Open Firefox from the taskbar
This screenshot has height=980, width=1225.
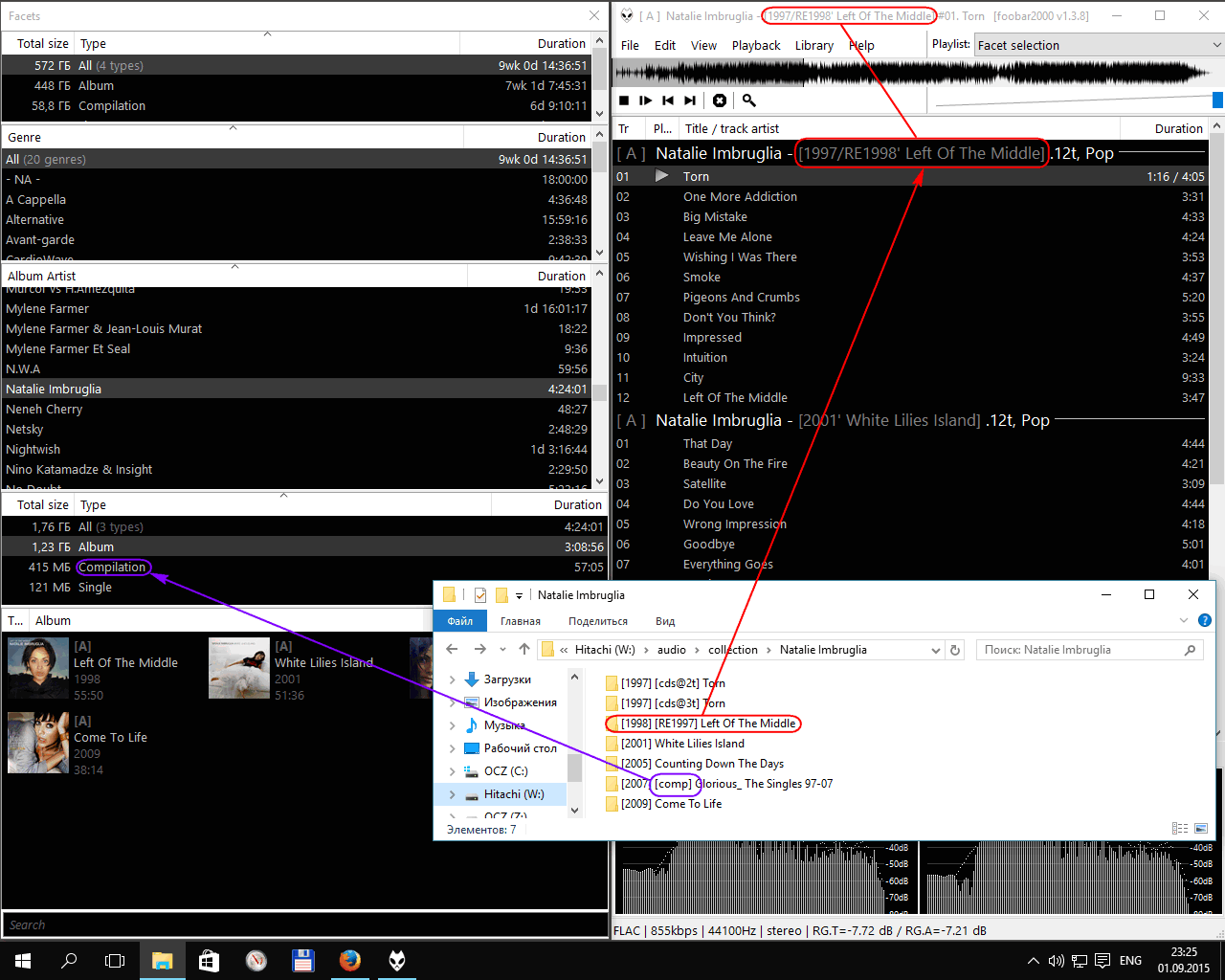(x=350, y=960)
